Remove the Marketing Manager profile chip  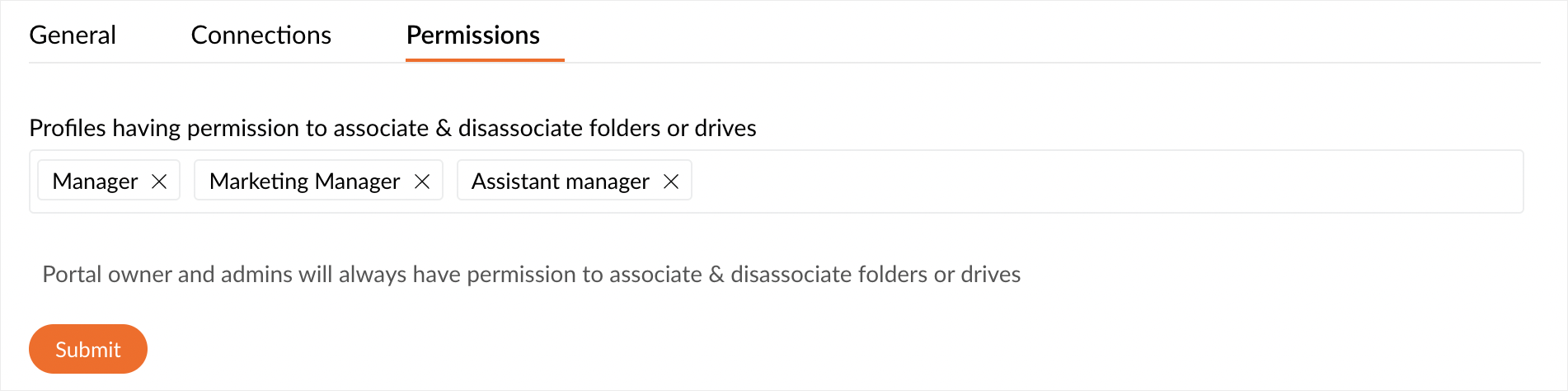pos(422,181)
